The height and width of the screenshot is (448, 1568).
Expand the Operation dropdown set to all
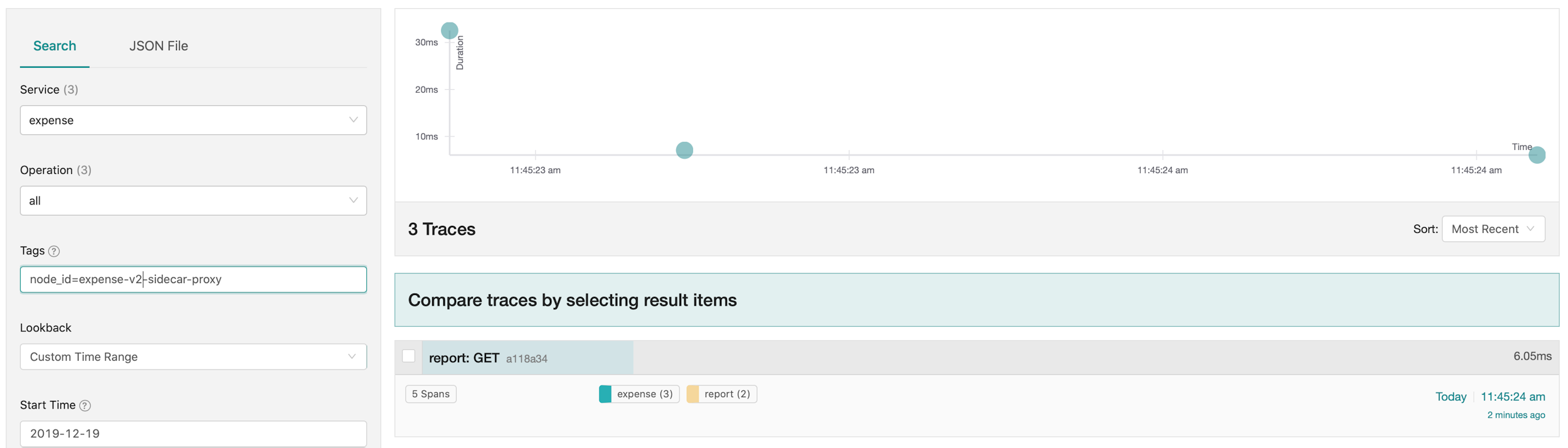193,201
